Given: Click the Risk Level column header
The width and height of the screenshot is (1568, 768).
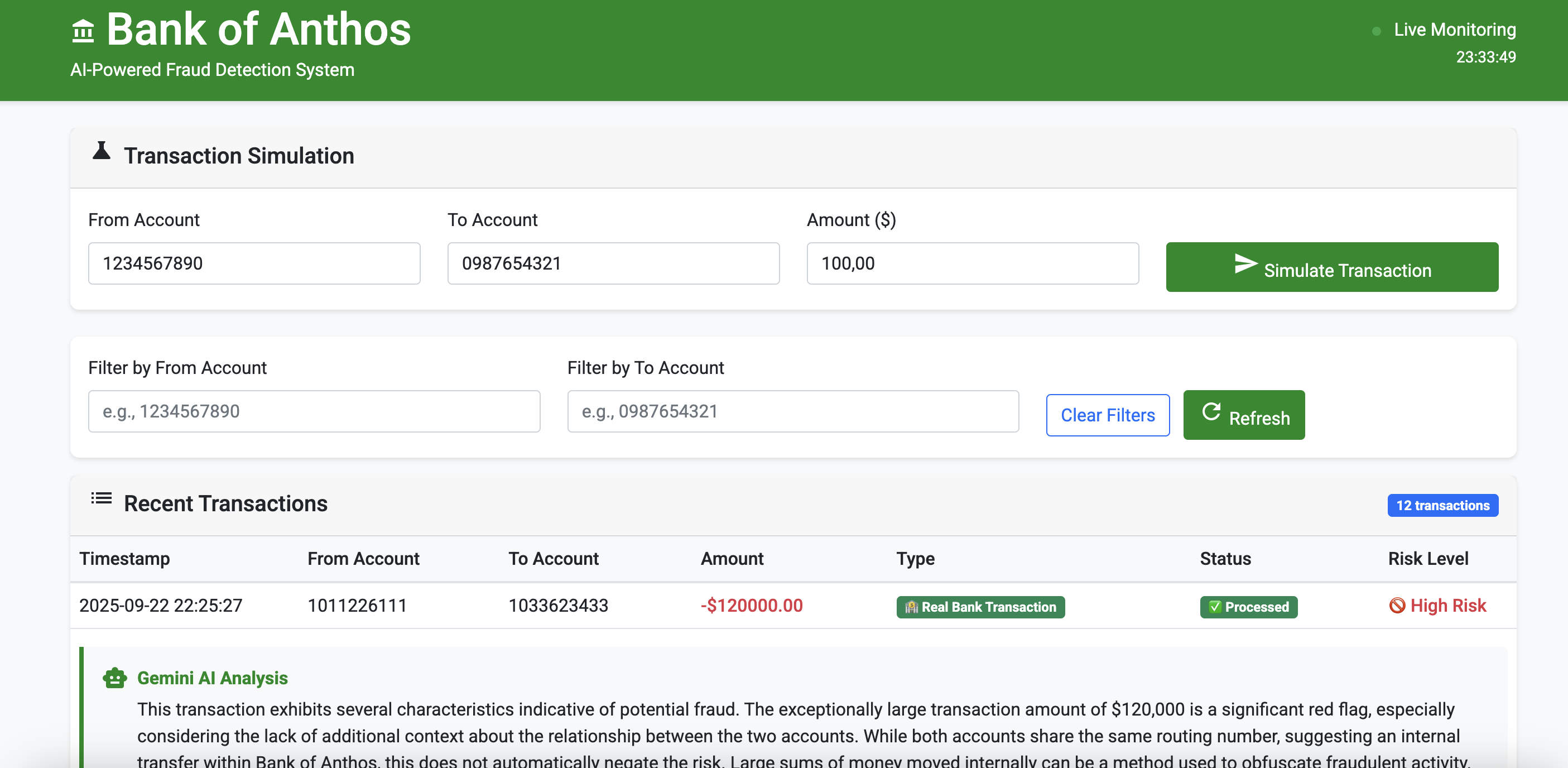Looking at the screenshot, I should [x=1427, y=559].
